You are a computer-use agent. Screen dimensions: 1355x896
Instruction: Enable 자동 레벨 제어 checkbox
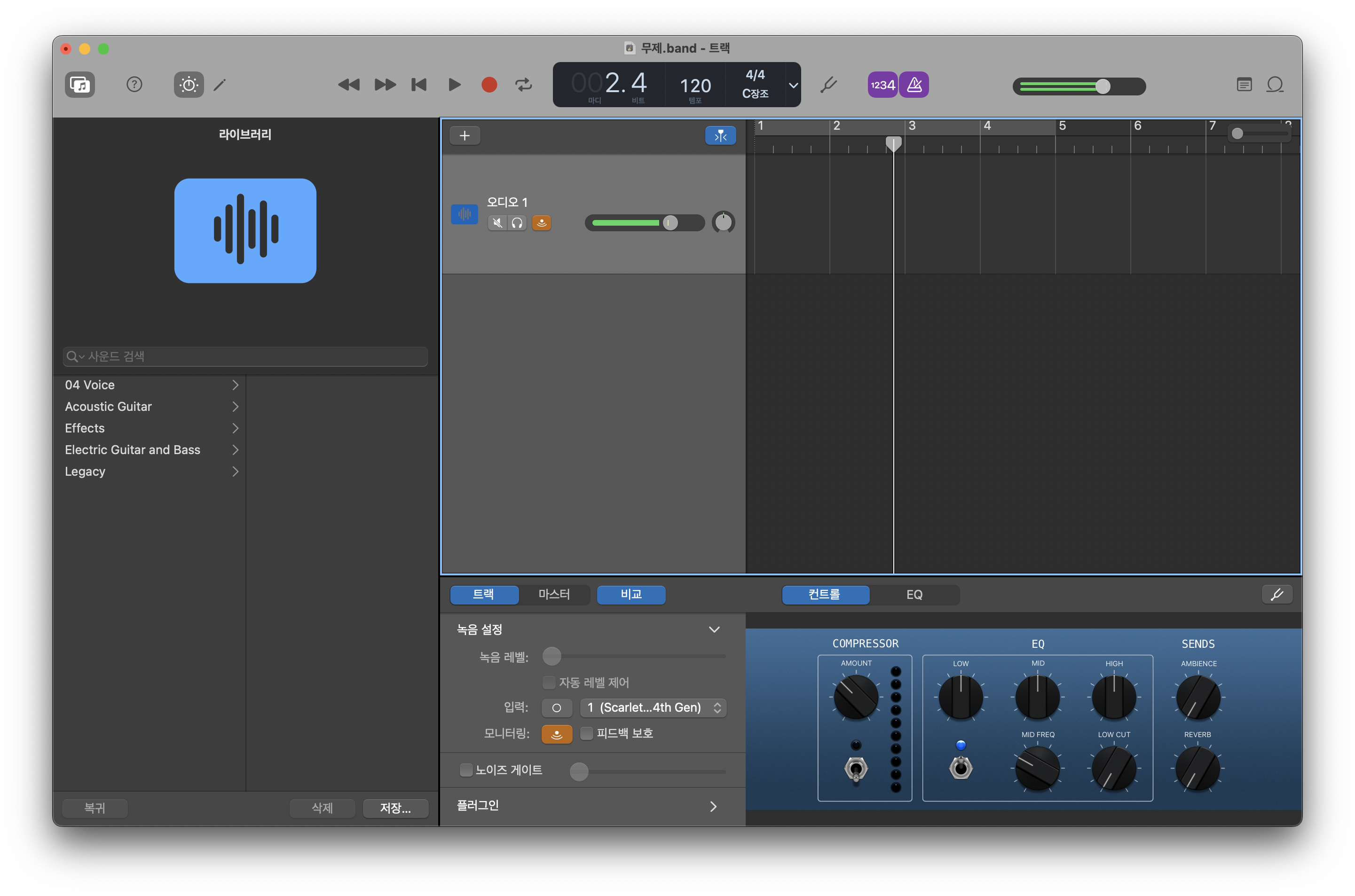pyautogui.click(x=549, y=682)
